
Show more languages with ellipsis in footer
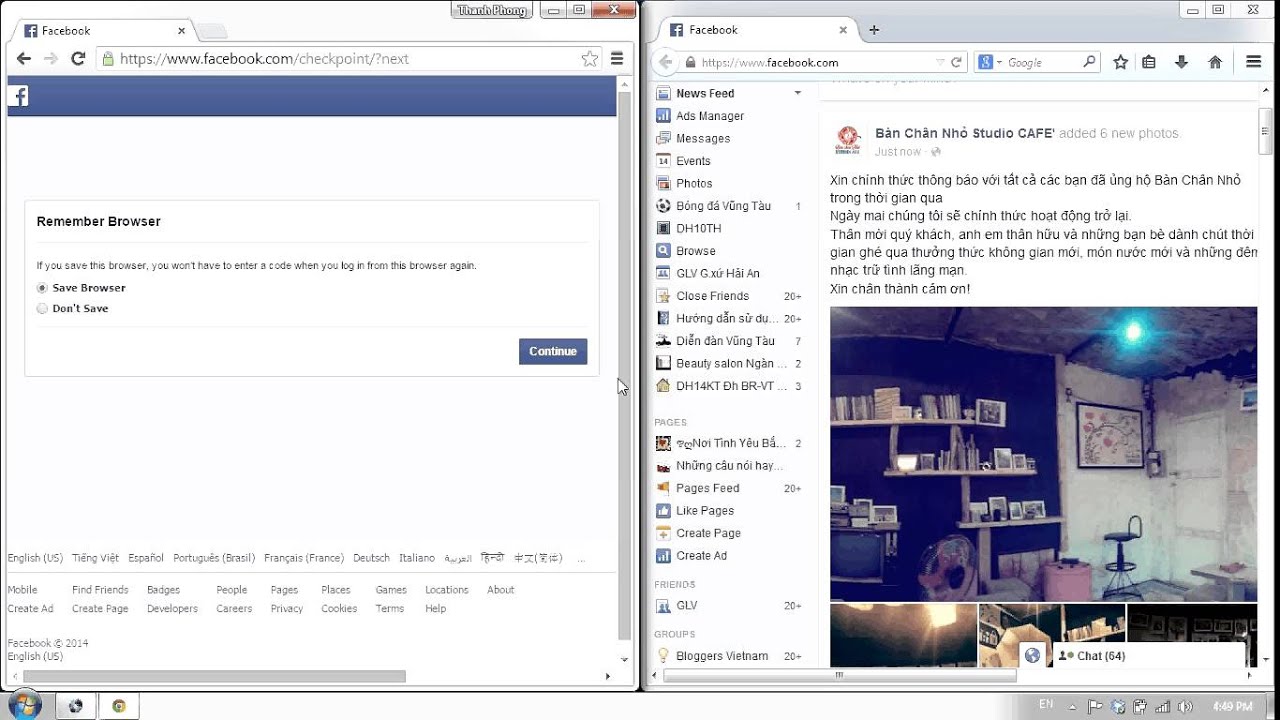point(582,559)
